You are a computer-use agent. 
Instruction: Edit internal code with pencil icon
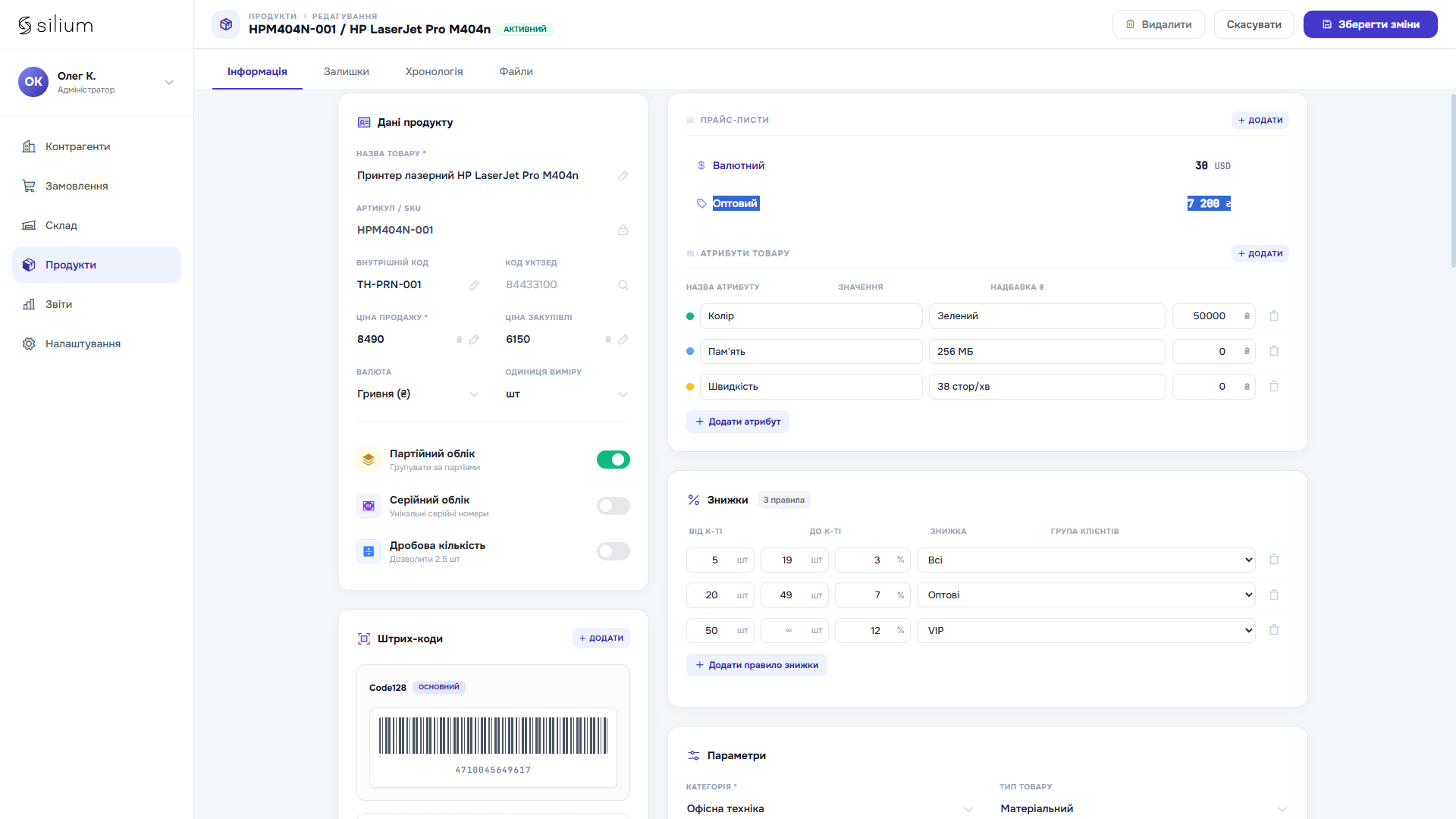click(474, 285)
